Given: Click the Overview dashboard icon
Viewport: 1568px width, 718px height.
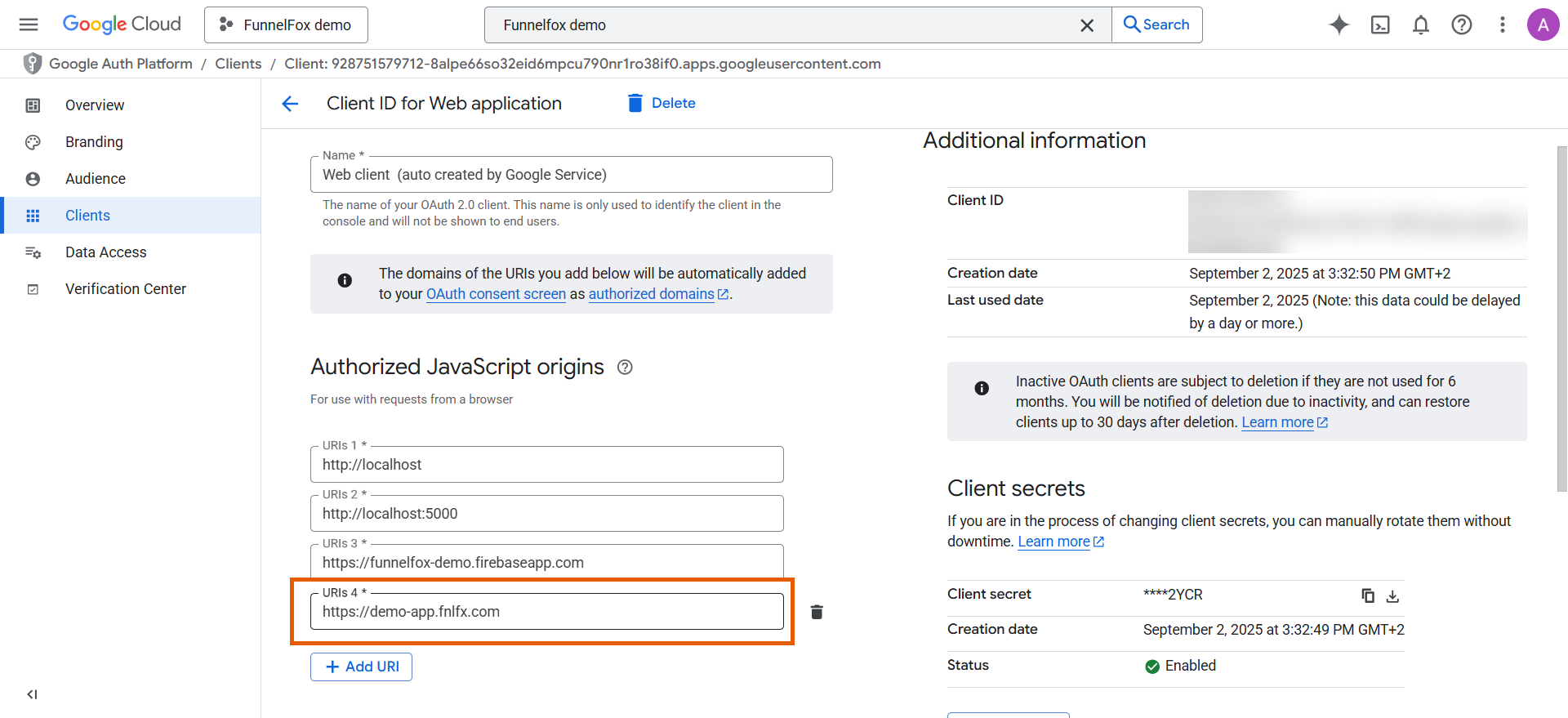Looking at the screenshot, I should 33,105.
